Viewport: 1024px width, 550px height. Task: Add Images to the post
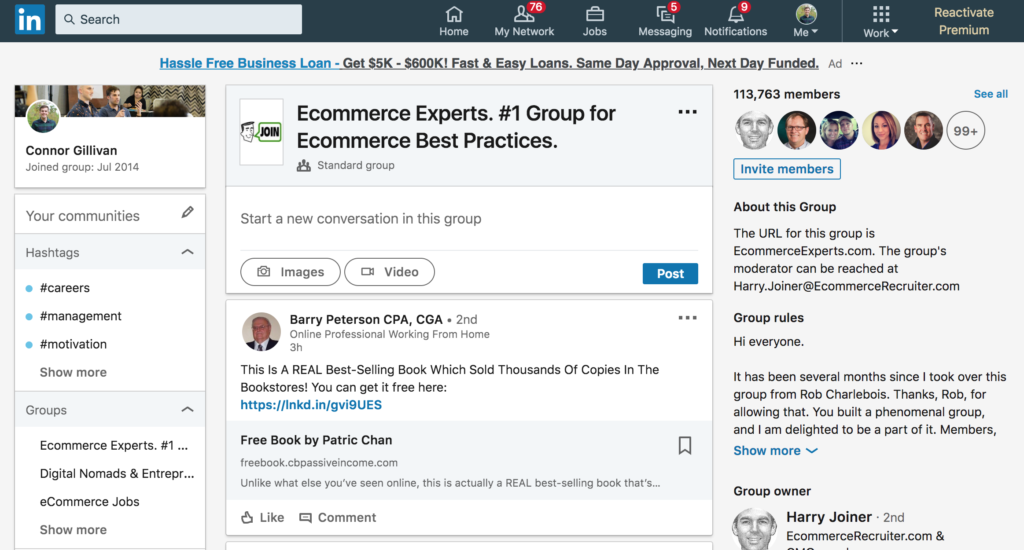pyautogui.click(x=290, y=272)
